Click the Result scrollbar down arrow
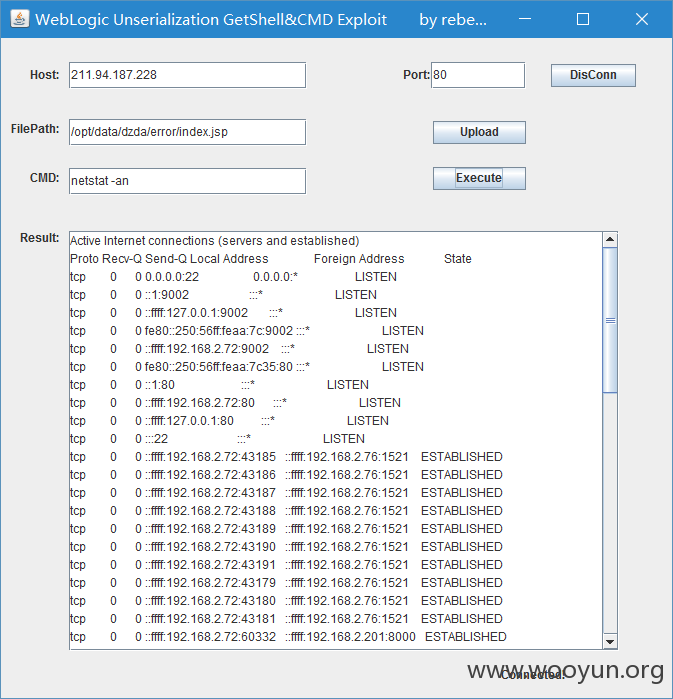Viewport: 673px width, 699px height. 610,642
